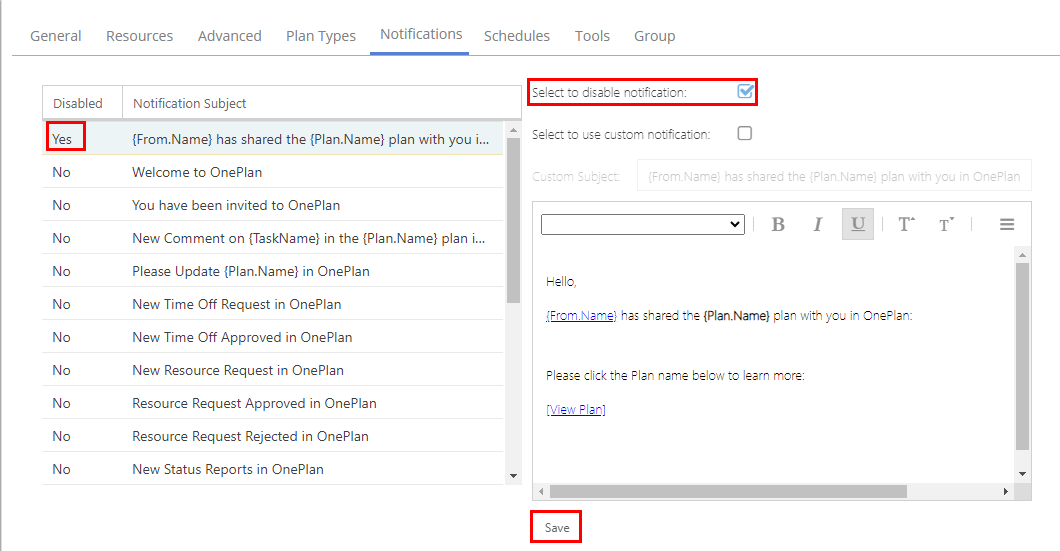Select 'You have been invited to OnePlan' row
This screenshot has width=1060, height=551.
tap(272, 206)
